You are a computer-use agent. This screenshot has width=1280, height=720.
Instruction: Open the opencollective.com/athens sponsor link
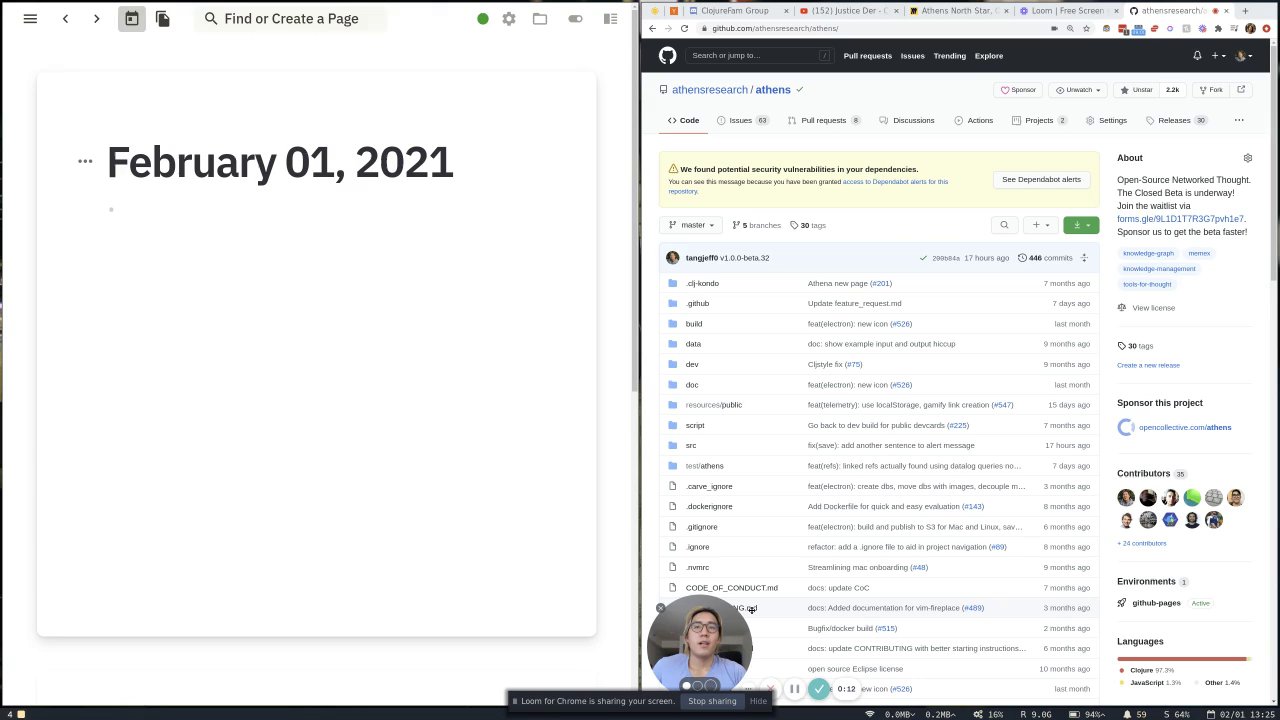click(x=1185, y=427)
